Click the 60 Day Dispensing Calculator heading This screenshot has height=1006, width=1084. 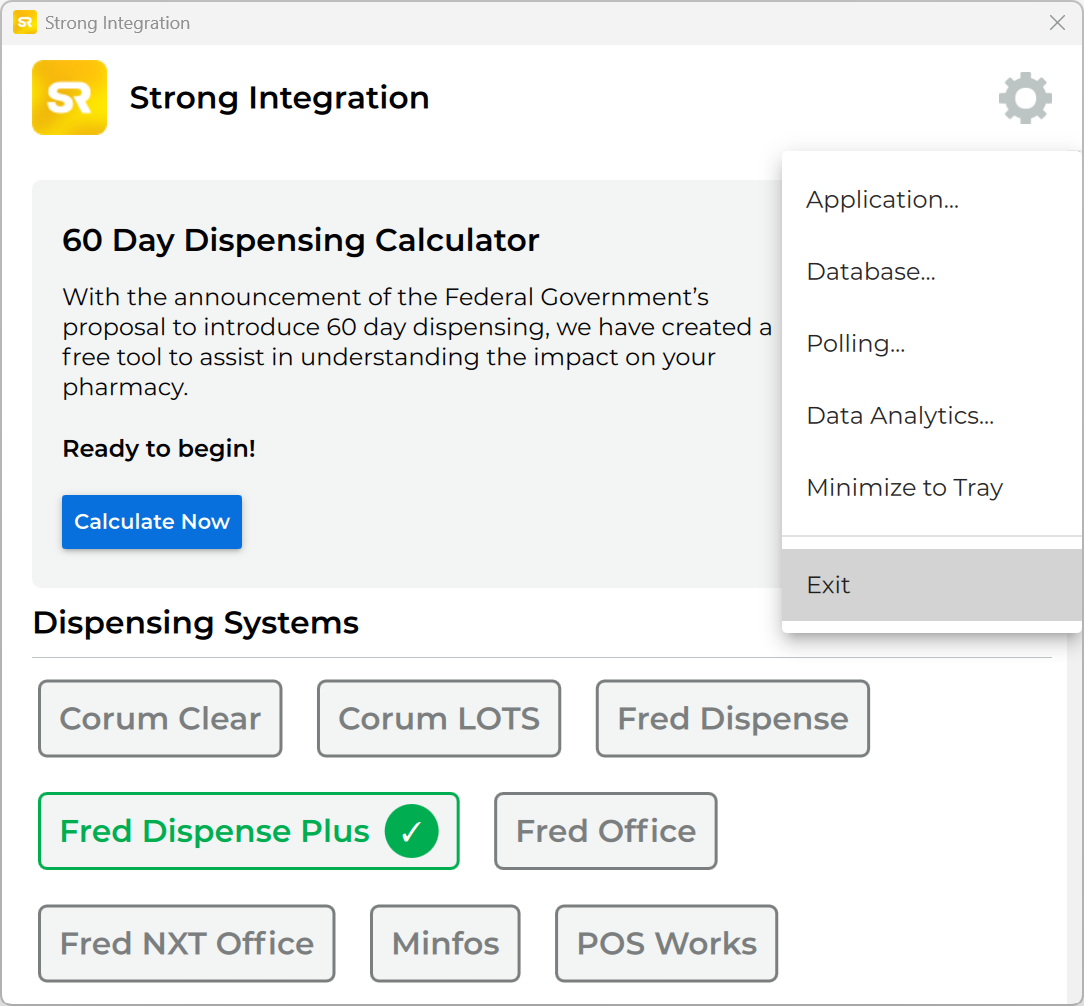tap(301, 241)
